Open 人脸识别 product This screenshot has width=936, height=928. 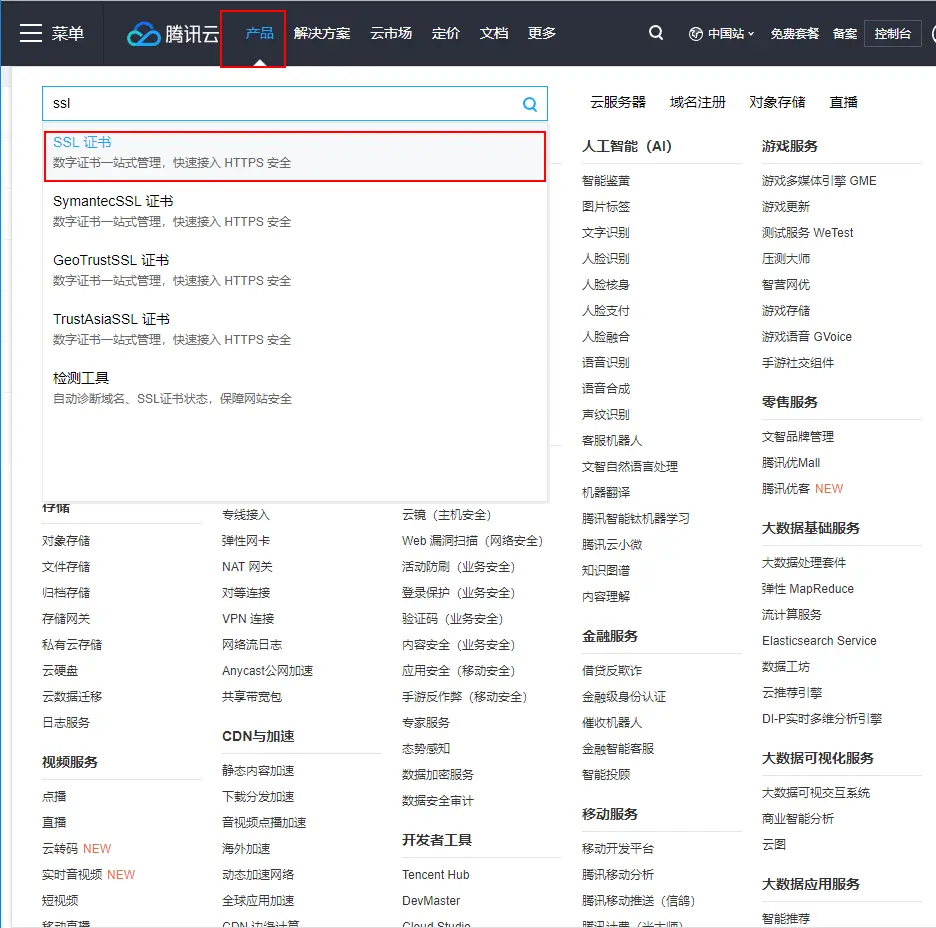click(606, 259)
